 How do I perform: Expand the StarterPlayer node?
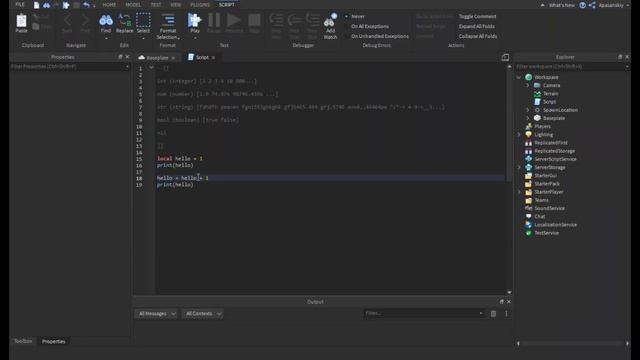pyautogui.click(x=519, y=192)
